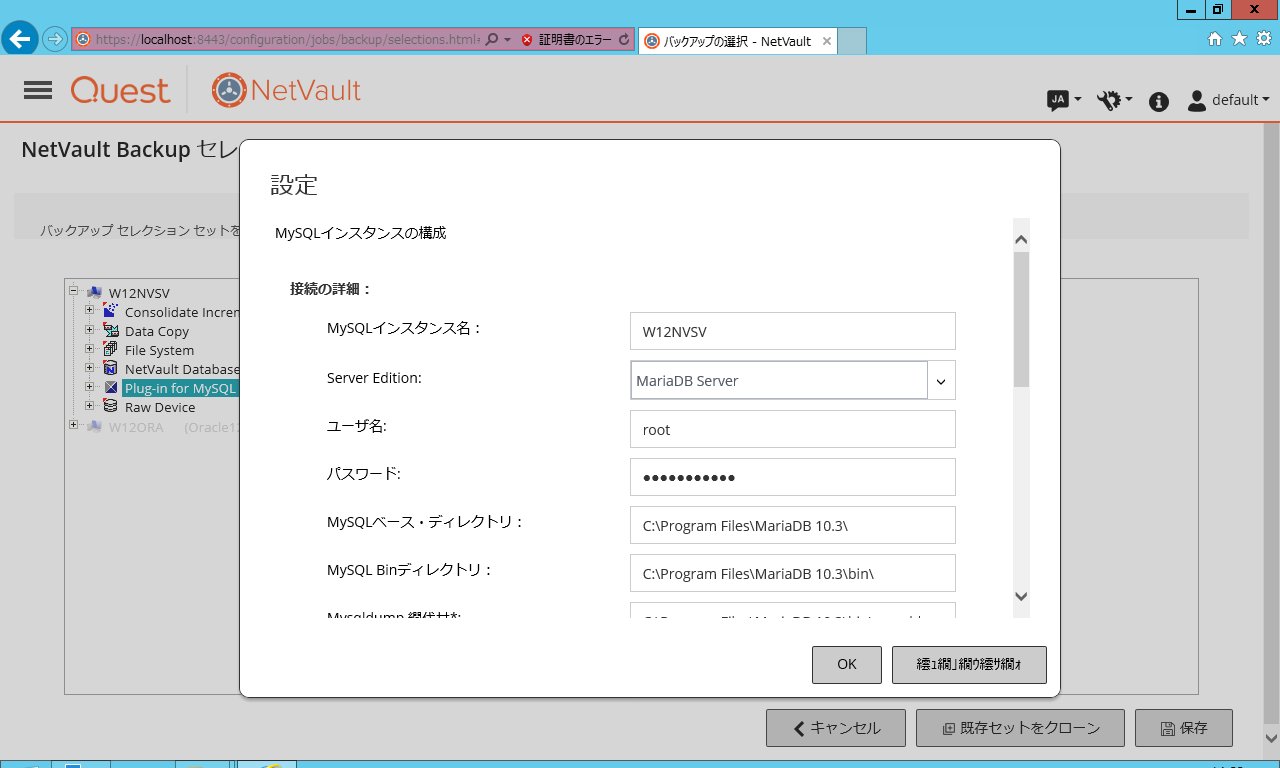Click the W12ORA server icon
1280x768 pixels.
[x=94, y=426]
